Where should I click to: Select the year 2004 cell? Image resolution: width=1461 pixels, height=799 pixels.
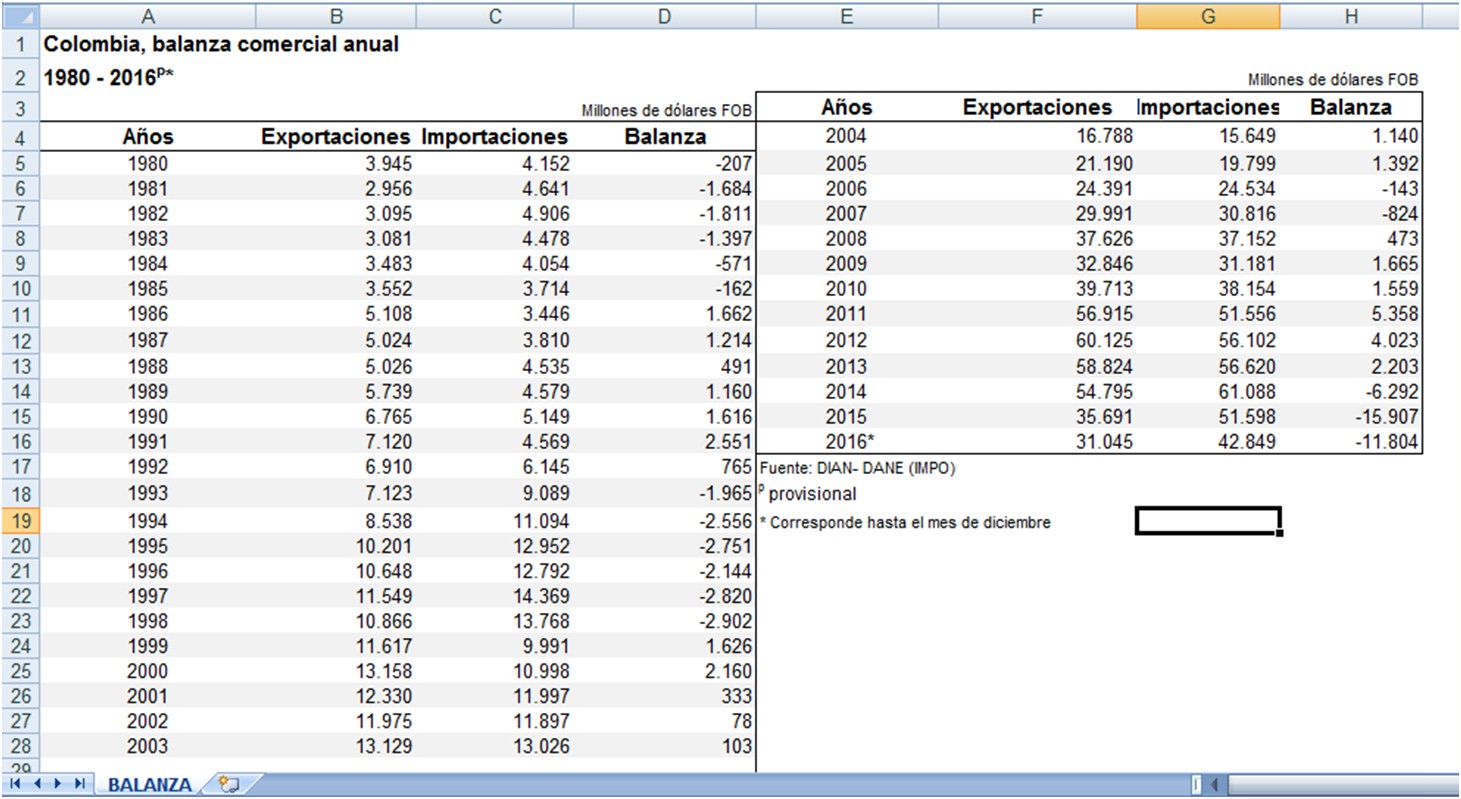846,137
